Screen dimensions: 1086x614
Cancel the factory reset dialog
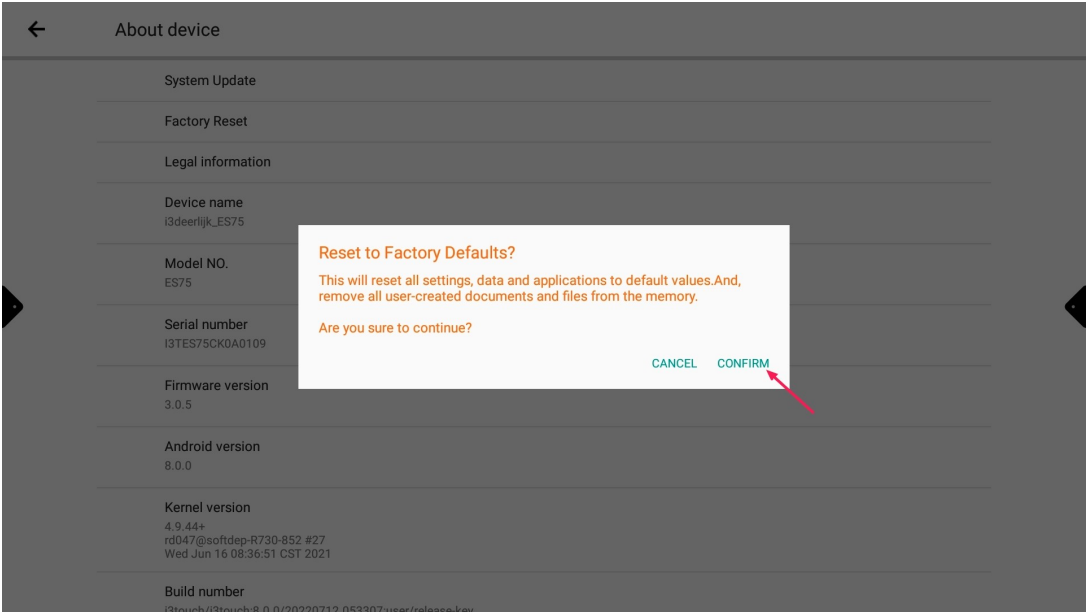(x=674, y=363)
